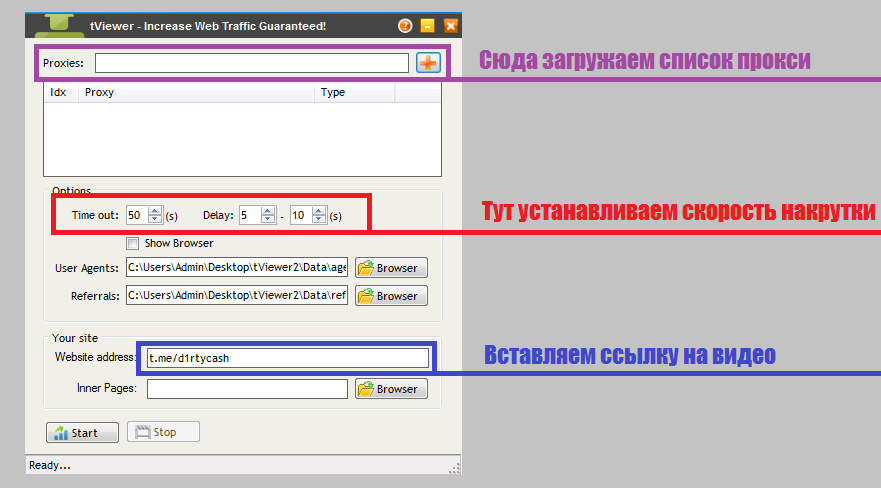Screen dimensions: 881x488
Task: Increase the minimum Delay value
Action: (x=267, y=210)
